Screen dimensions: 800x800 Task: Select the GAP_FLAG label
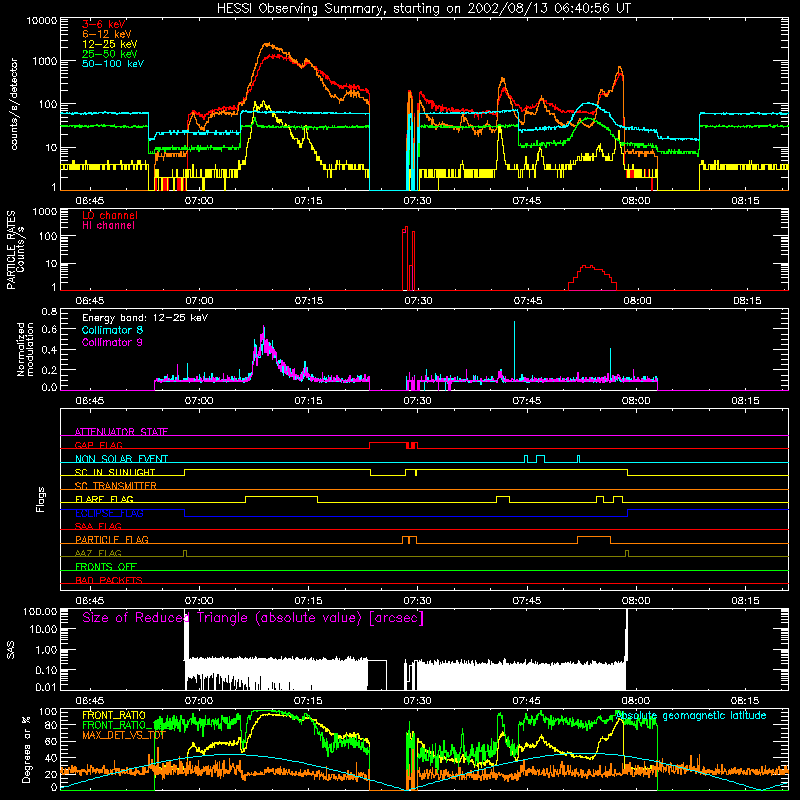[x=98, y=445]
